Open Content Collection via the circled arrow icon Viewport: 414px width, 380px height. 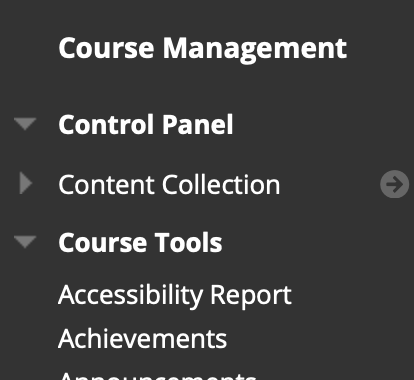click(x=394, y=184)
